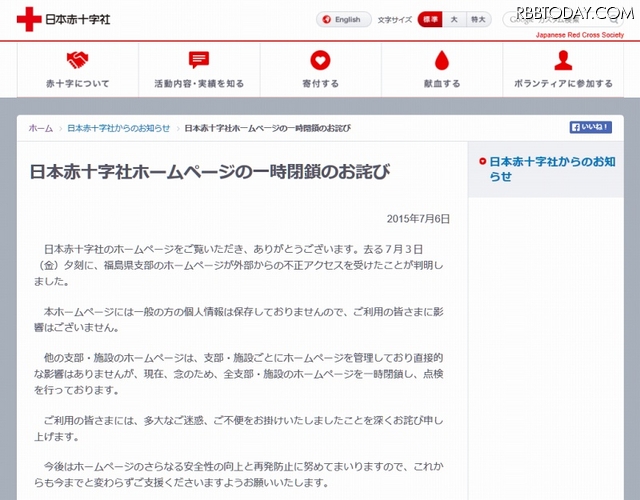The height and width of the screenshot is (500, 640).
Task: Open the ボランティアに参加する menu
Action: point(563,70)
